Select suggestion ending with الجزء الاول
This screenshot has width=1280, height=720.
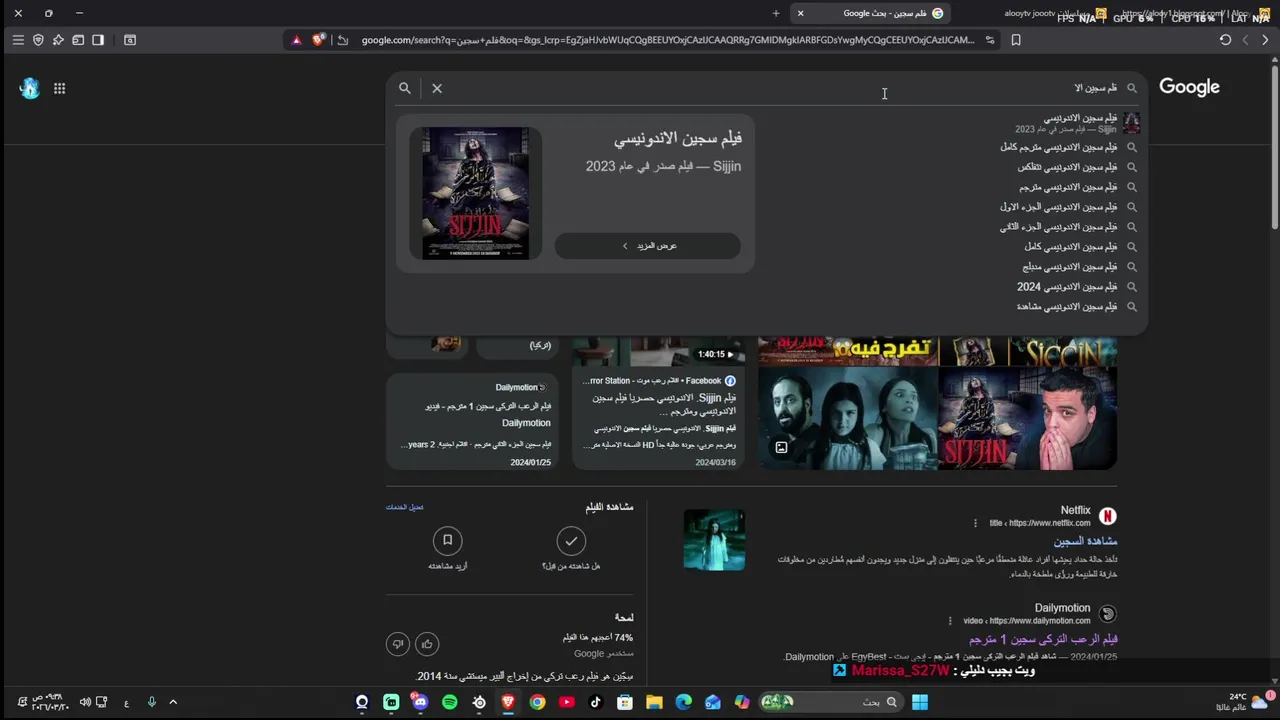click(1066, 207)
